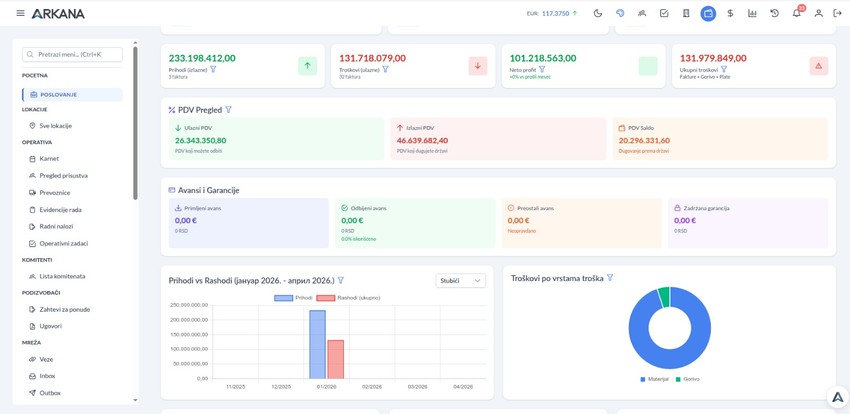Open the Stubići chart type dropdown
This screenshot has height=414, width=850.
point(460,281)
